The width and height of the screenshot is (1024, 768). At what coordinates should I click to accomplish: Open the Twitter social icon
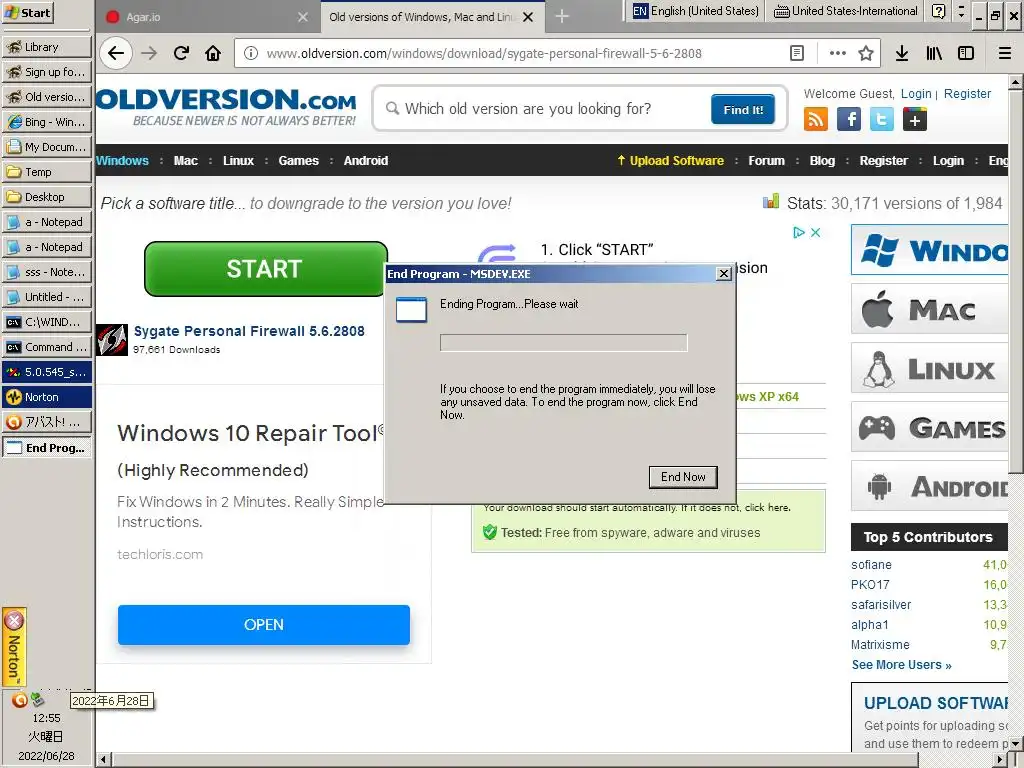coord(882,120)
